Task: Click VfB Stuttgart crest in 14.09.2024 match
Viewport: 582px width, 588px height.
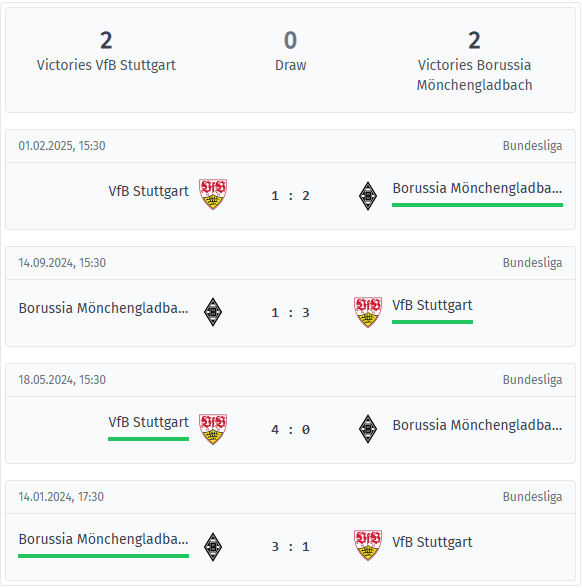Action: click(368, 312)
